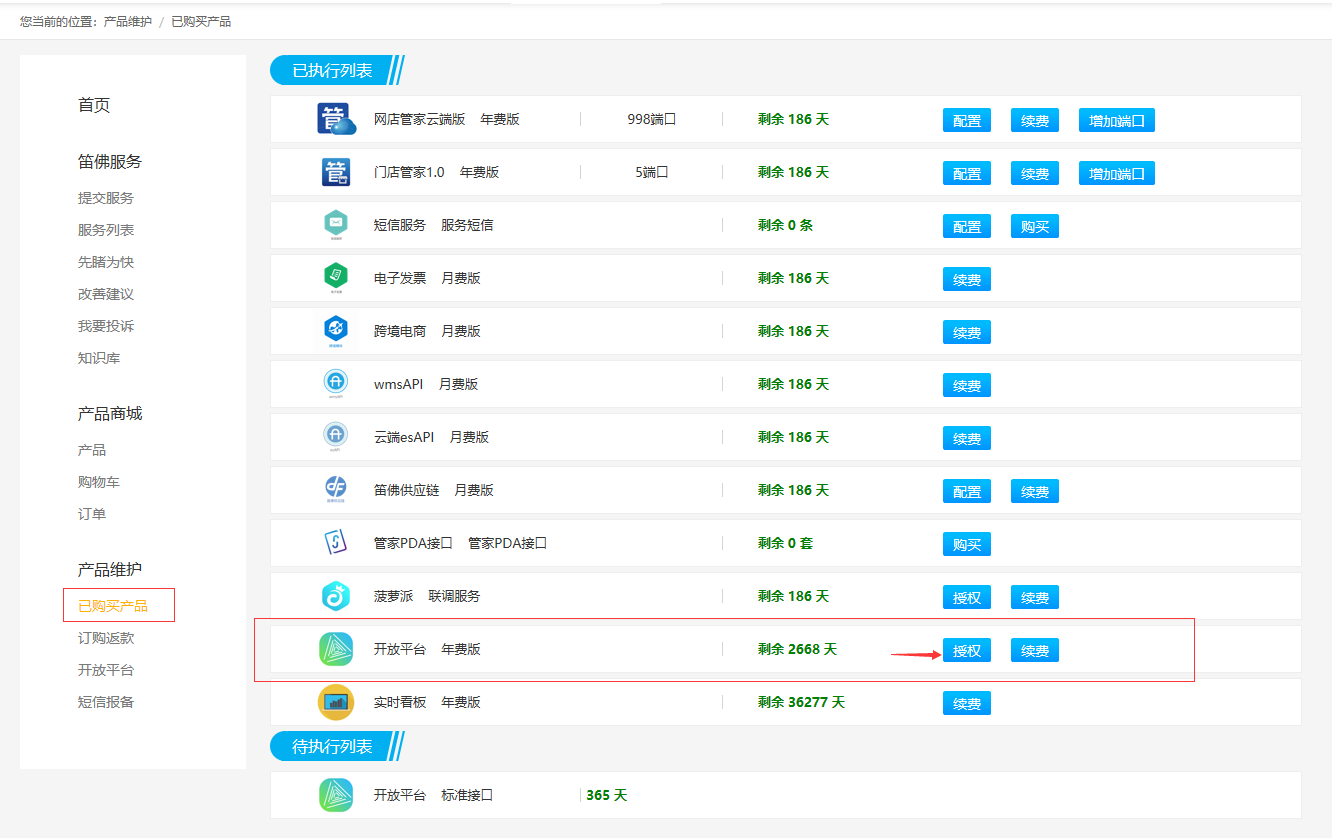The width and height of the screenshot is (1332, 838).
Task: Renew 实时看板 with 续费 button
Action: pos(967,703)
